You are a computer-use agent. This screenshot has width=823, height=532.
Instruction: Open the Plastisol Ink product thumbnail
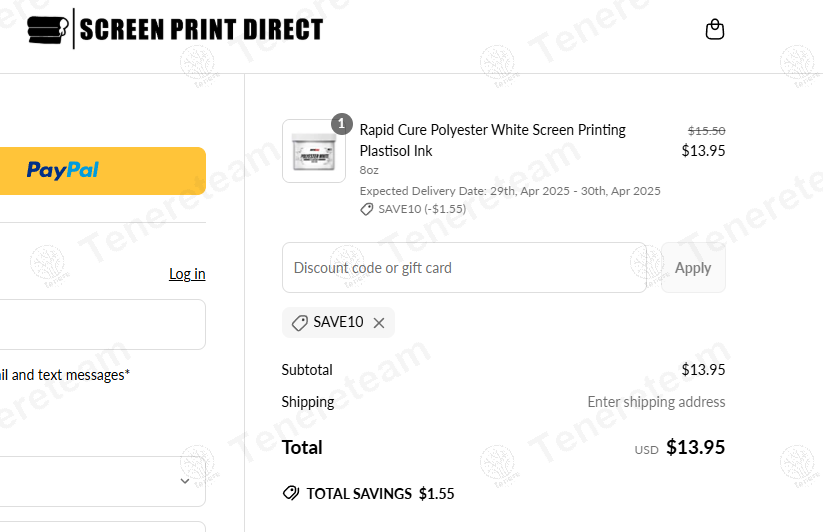314,152
